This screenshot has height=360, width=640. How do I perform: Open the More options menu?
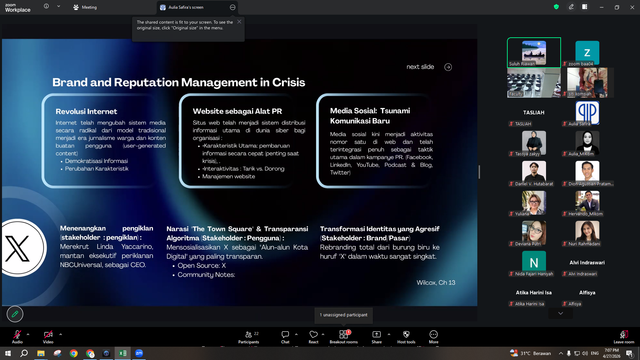(433, 337)
